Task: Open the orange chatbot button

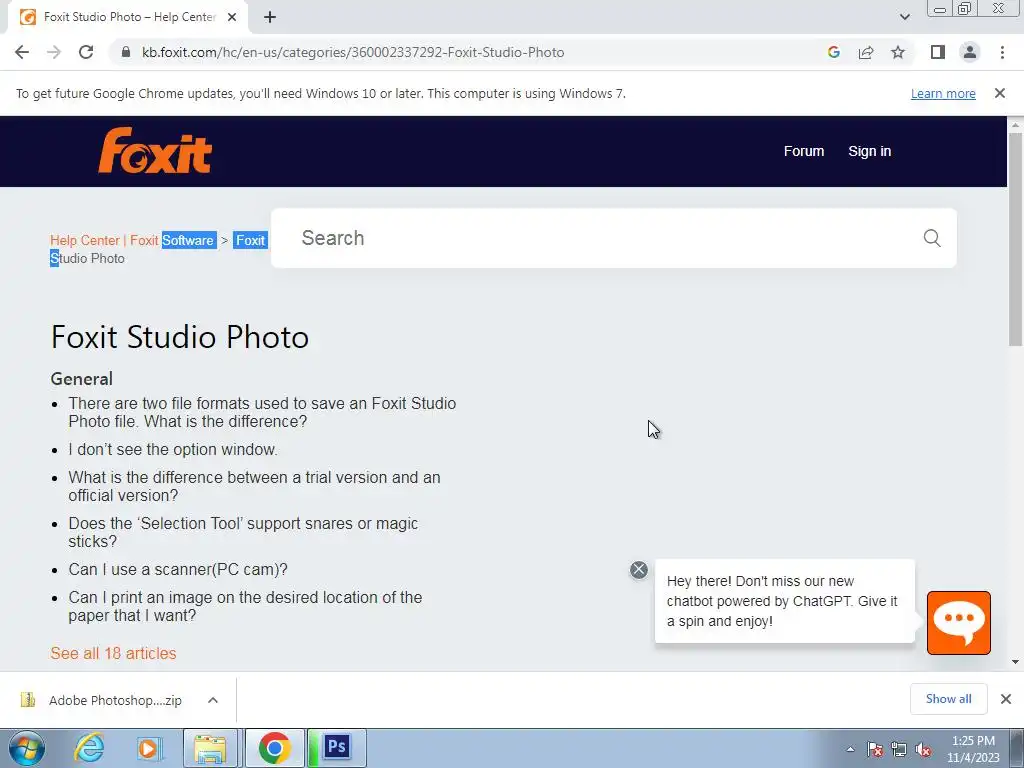Action: [959, 622]
